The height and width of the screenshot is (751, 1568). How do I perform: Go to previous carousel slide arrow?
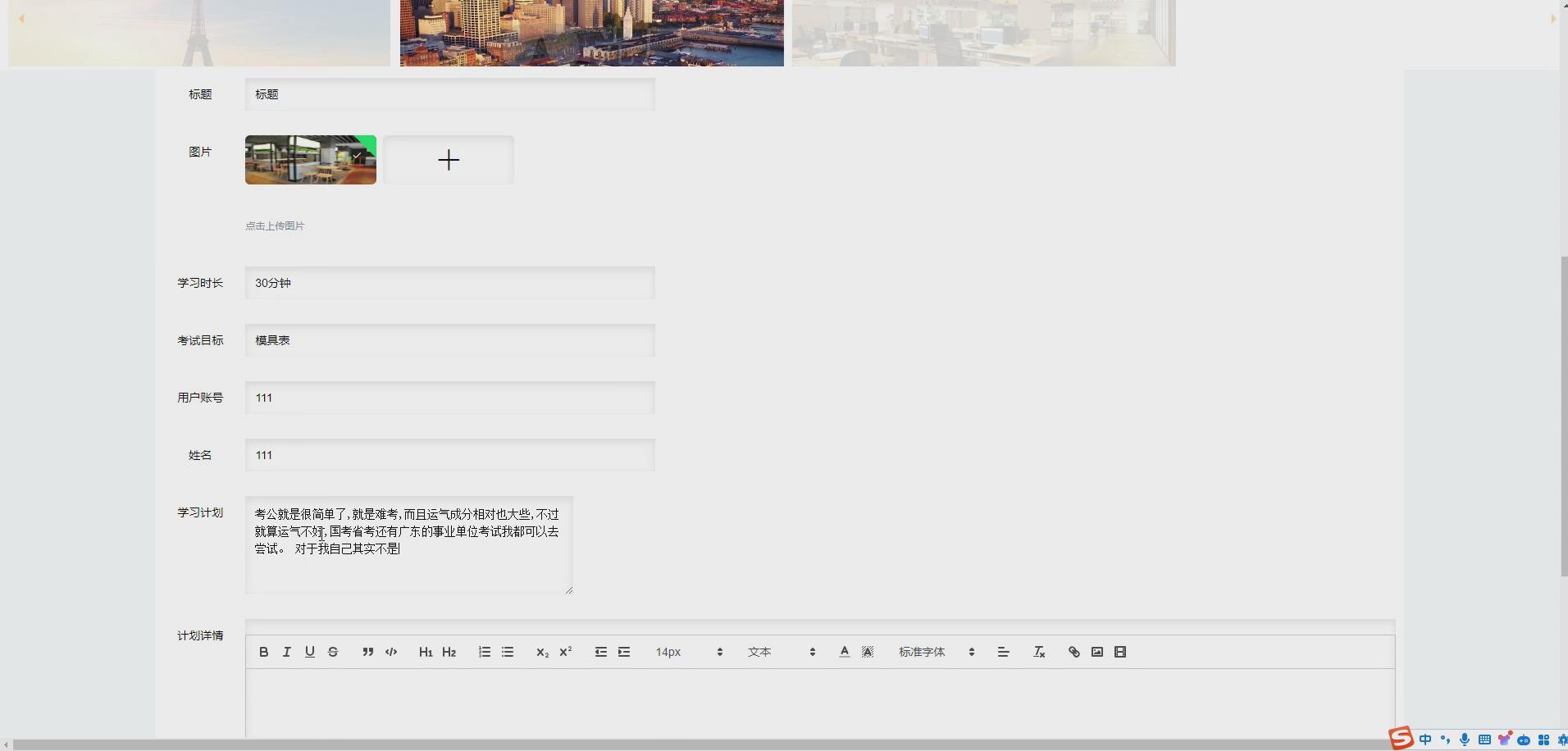21,18
